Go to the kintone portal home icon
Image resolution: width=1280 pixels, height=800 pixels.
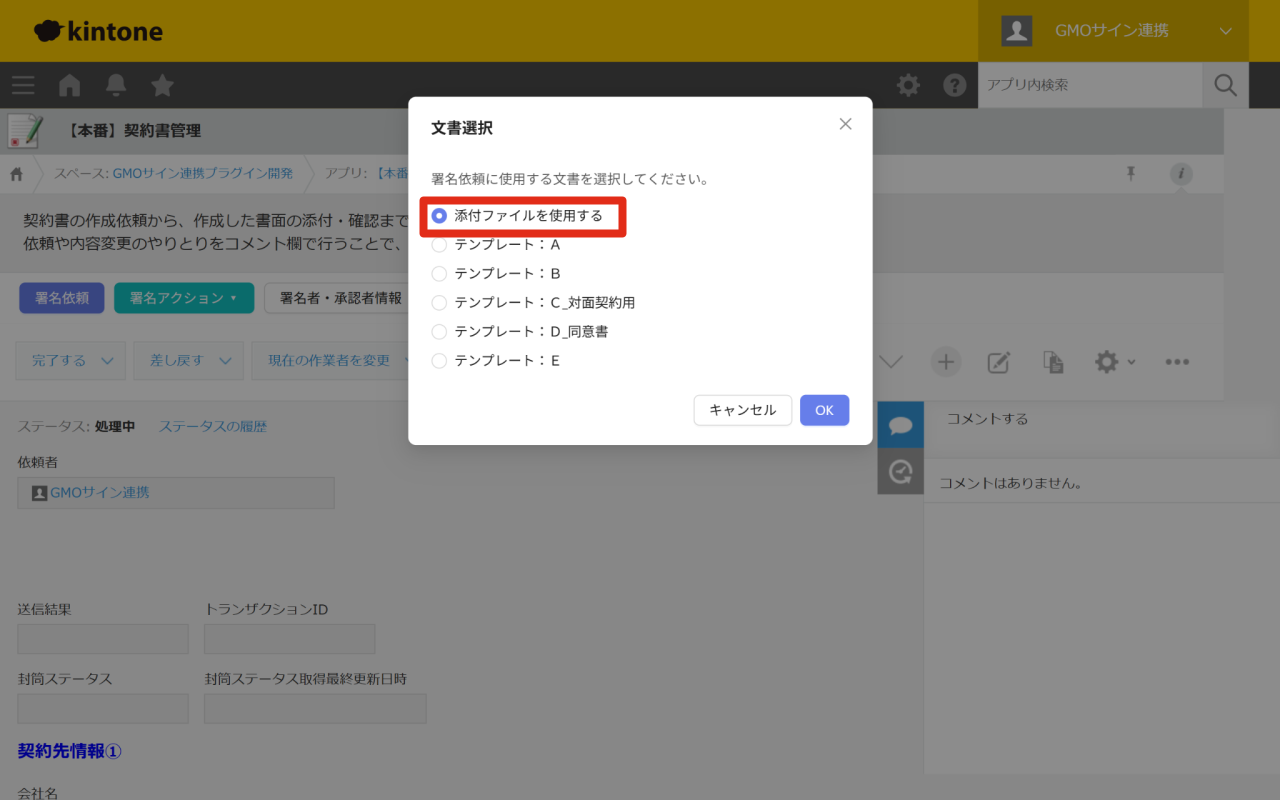(69, 85)
